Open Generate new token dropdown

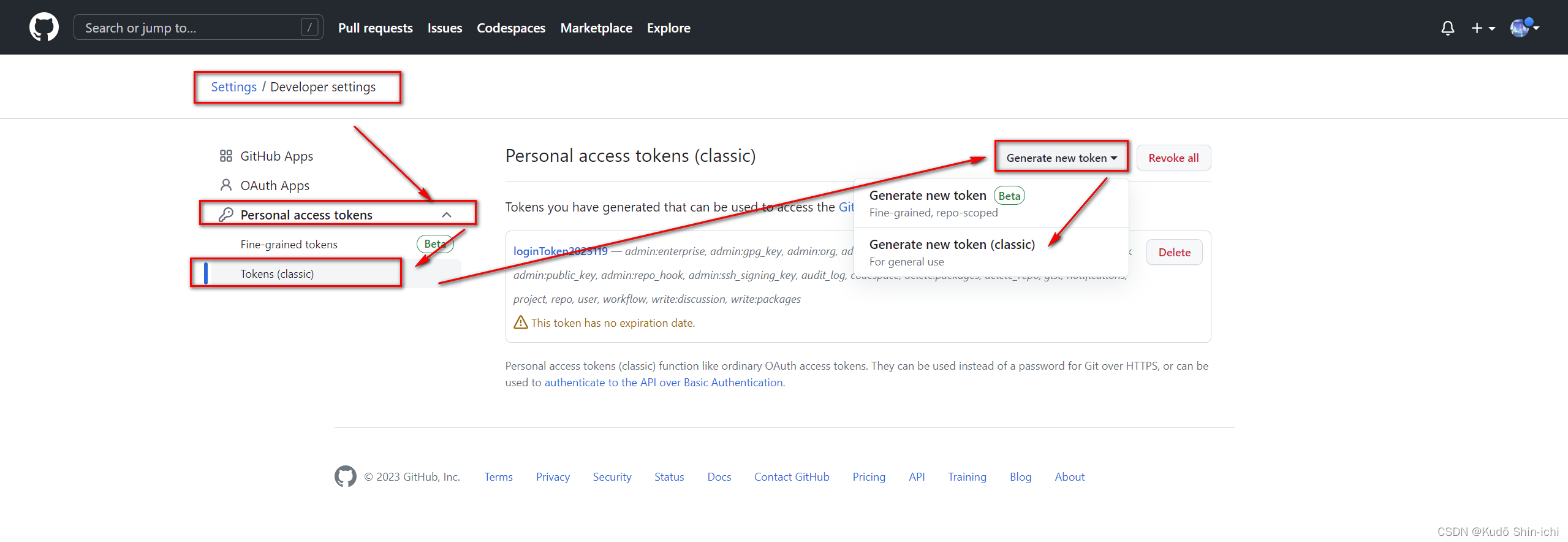[x=1061, y=158]
